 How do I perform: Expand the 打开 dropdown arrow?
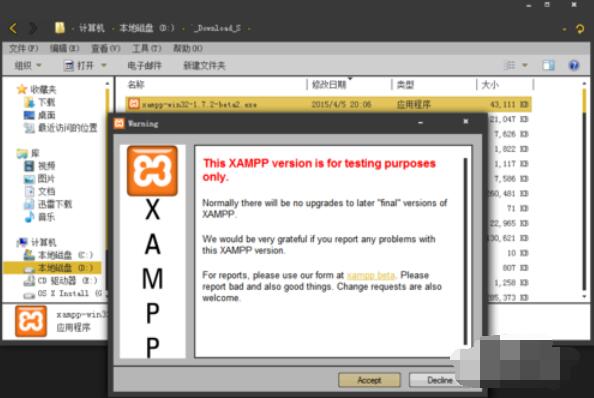point(103,66)
